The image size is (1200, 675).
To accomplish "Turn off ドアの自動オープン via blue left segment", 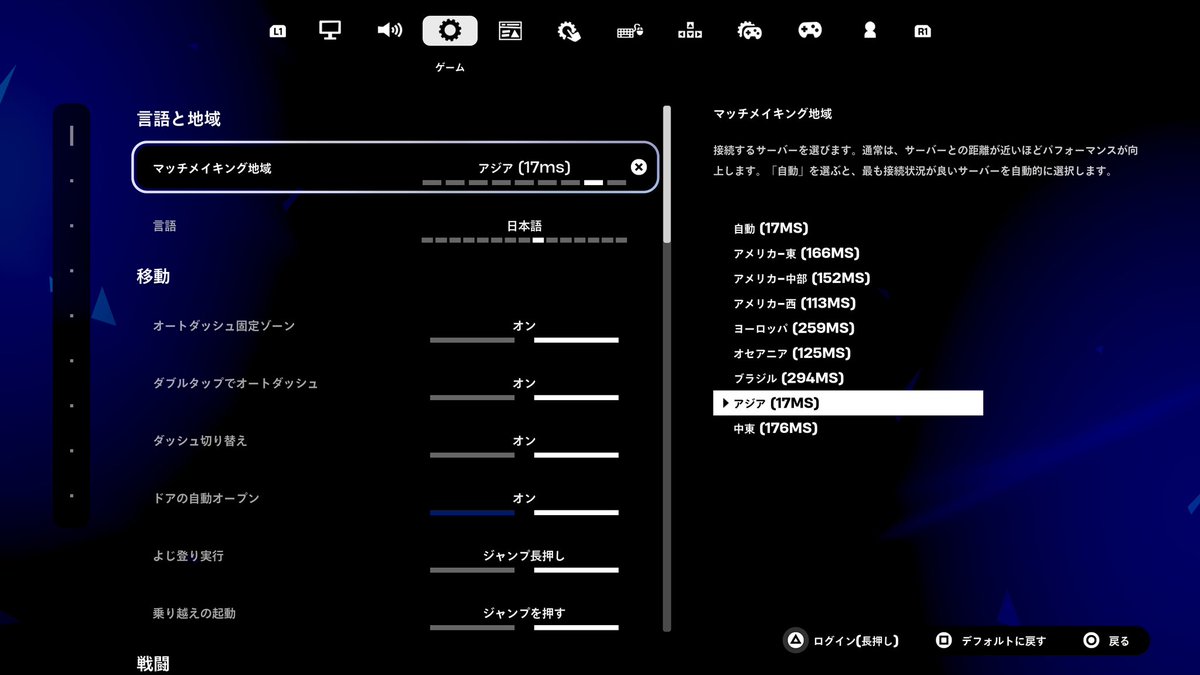I will click(472, 513).
